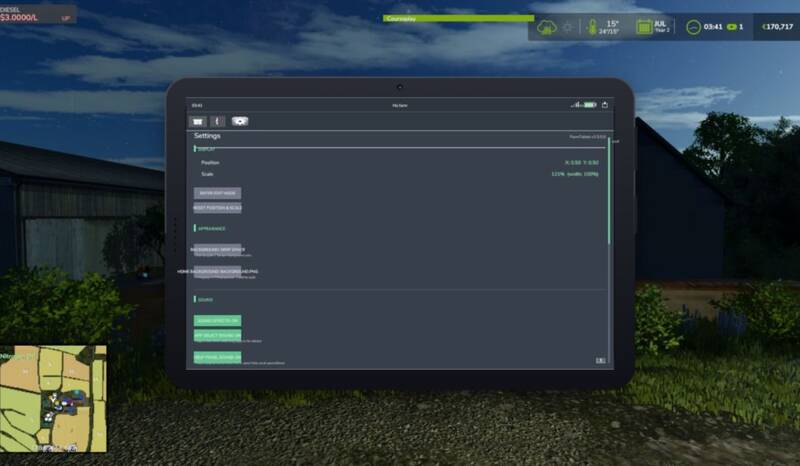The image size is (800, 466).
Task: Open the first tablet app tab icon
Action: click(x=197, y=121)
